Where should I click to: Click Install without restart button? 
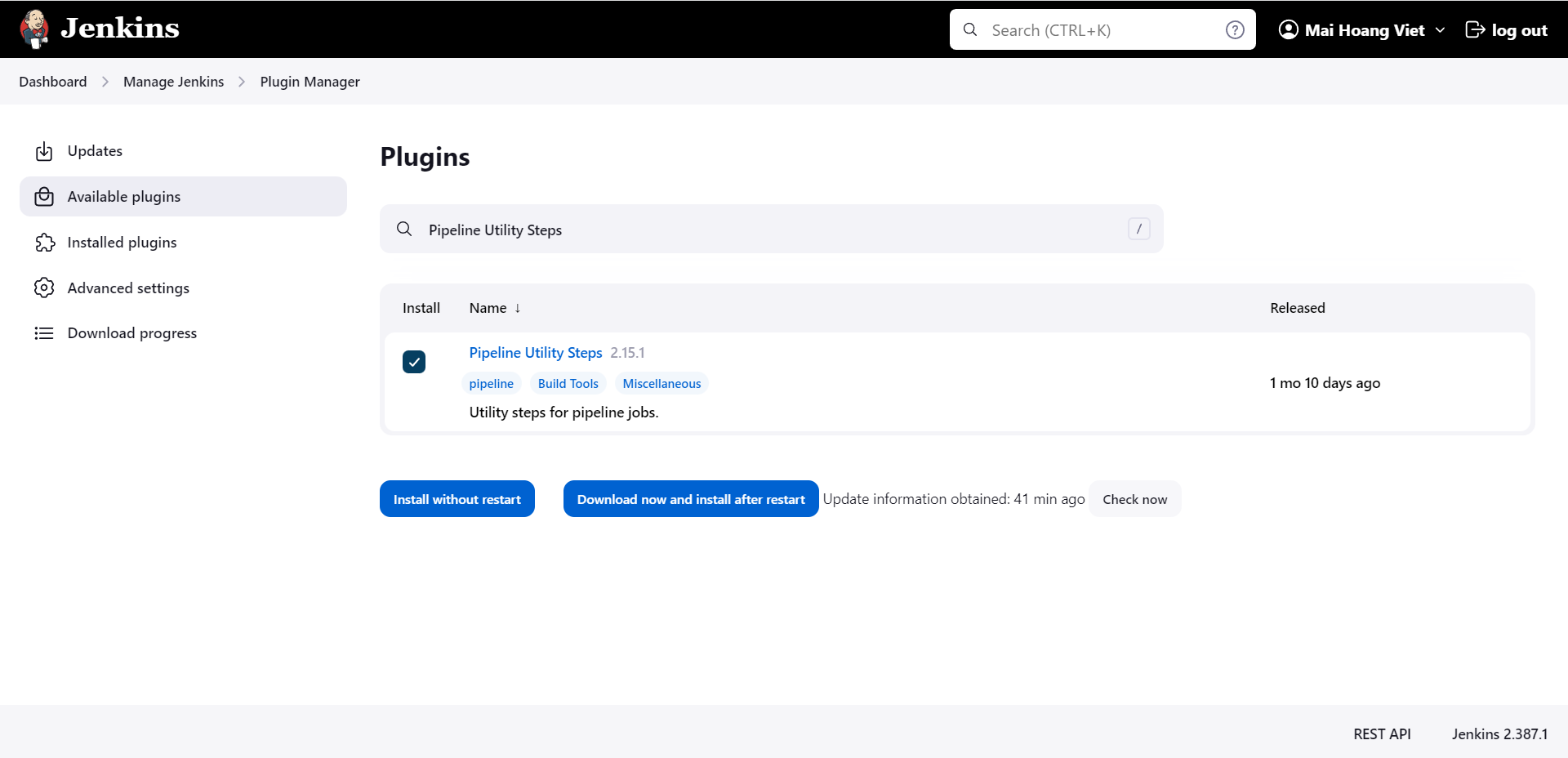457,499
